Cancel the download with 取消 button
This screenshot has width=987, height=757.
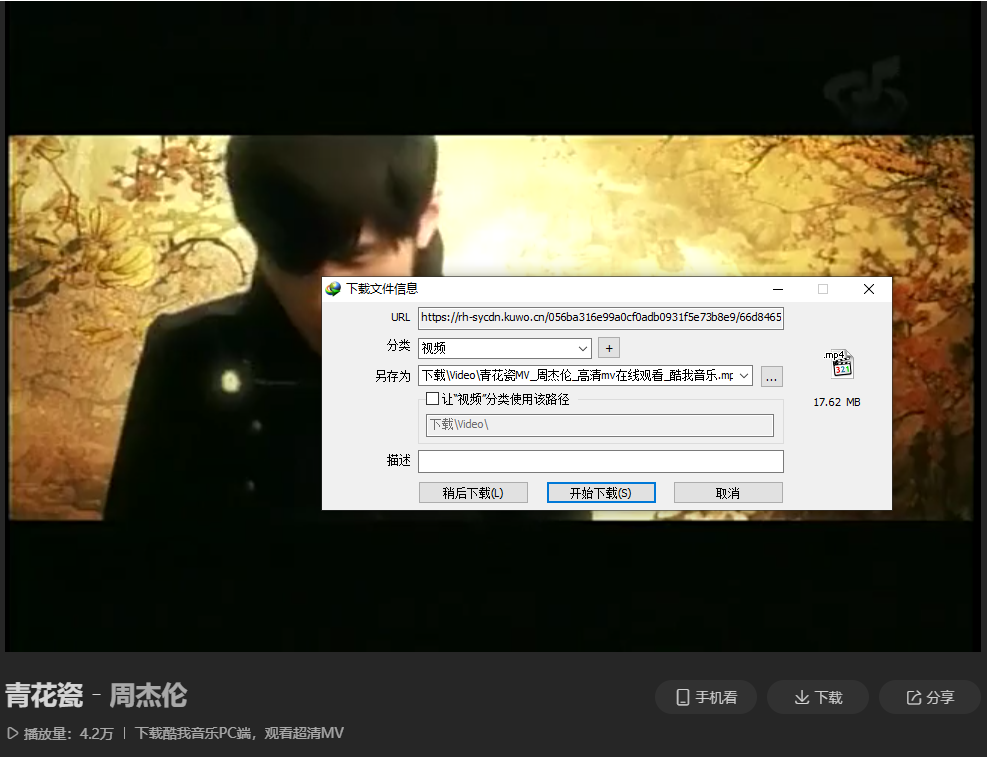[x=728, y=493]
